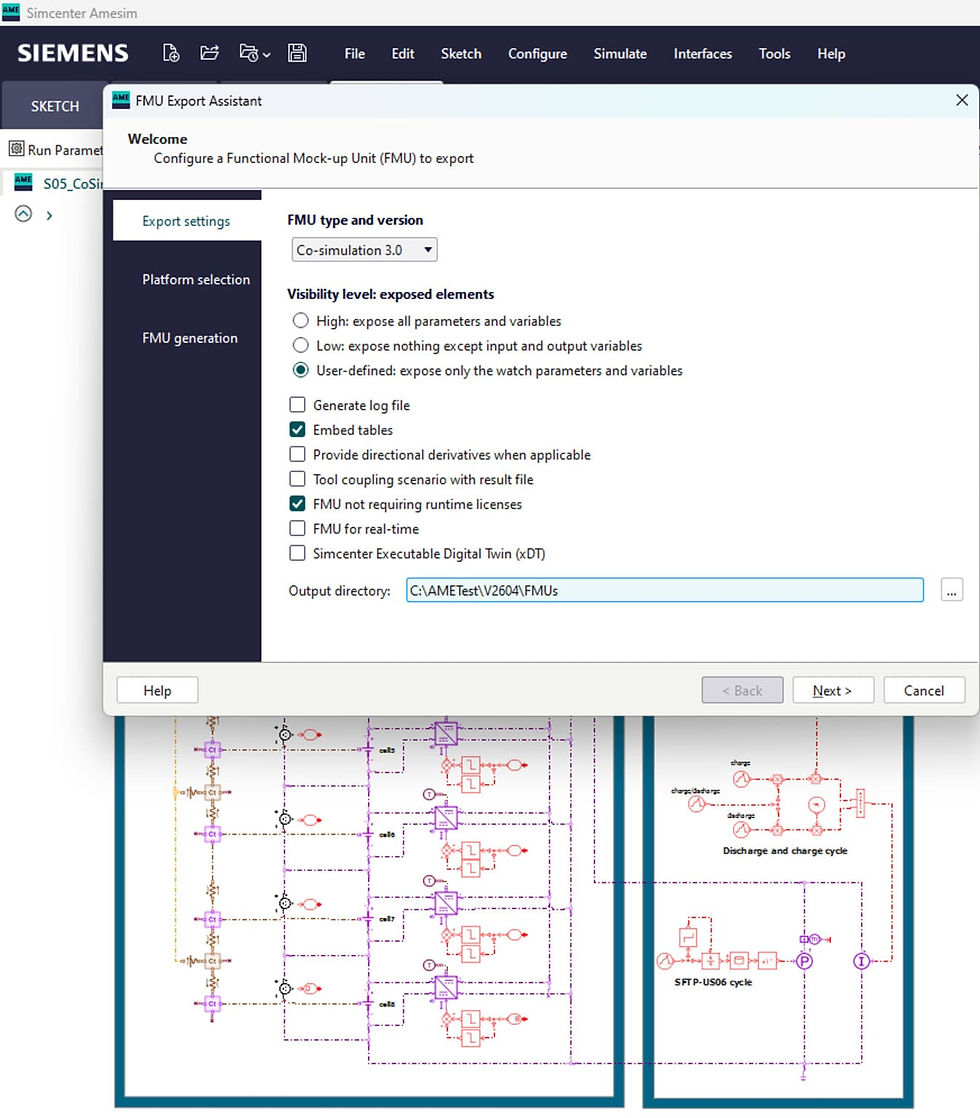Screen dimensions: 980x1118
Task: Click the Help button in dialog
Action: pyautogui.click(x=158, y=690)
